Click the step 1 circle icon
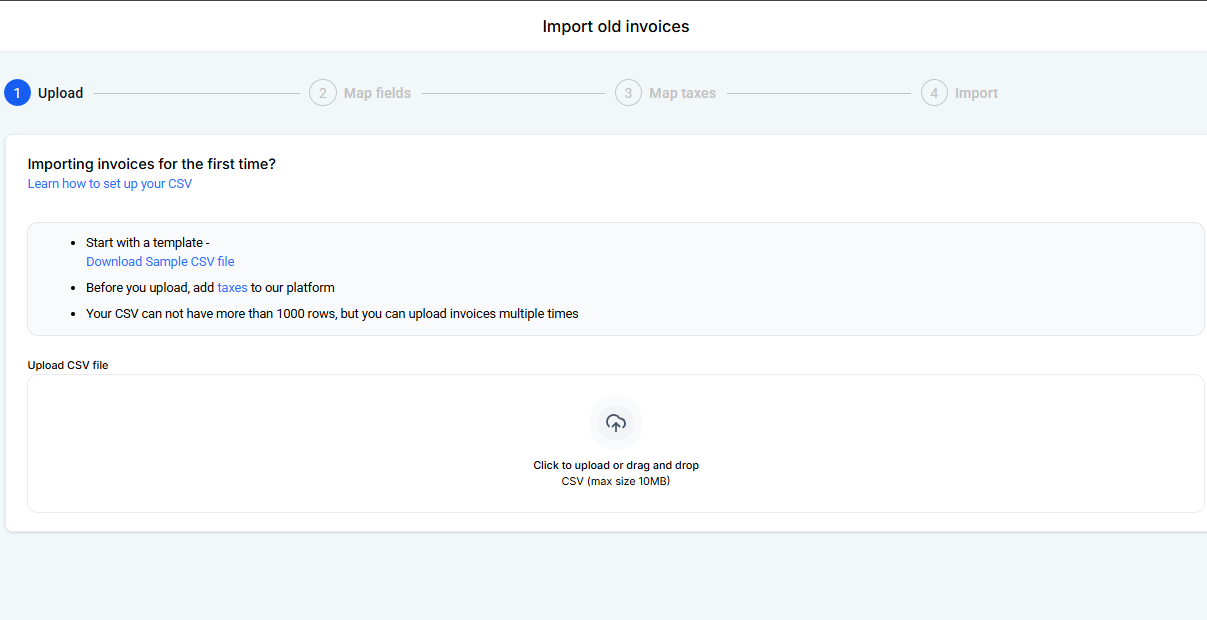1207x620 pixels. 17,93
